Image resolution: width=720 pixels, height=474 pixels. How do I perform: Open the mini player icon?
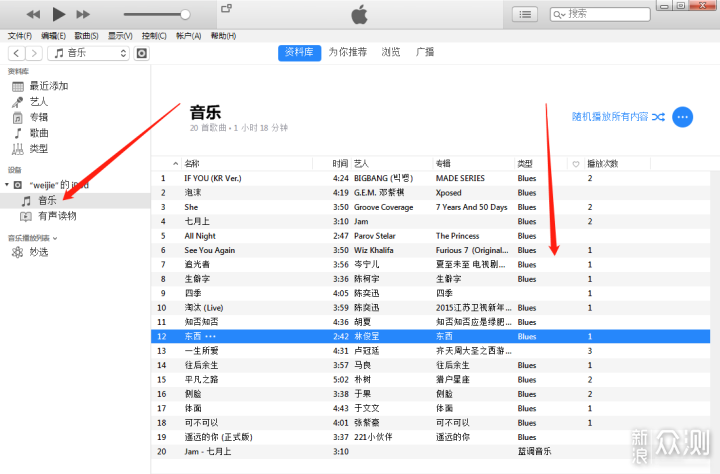point(226,8)
